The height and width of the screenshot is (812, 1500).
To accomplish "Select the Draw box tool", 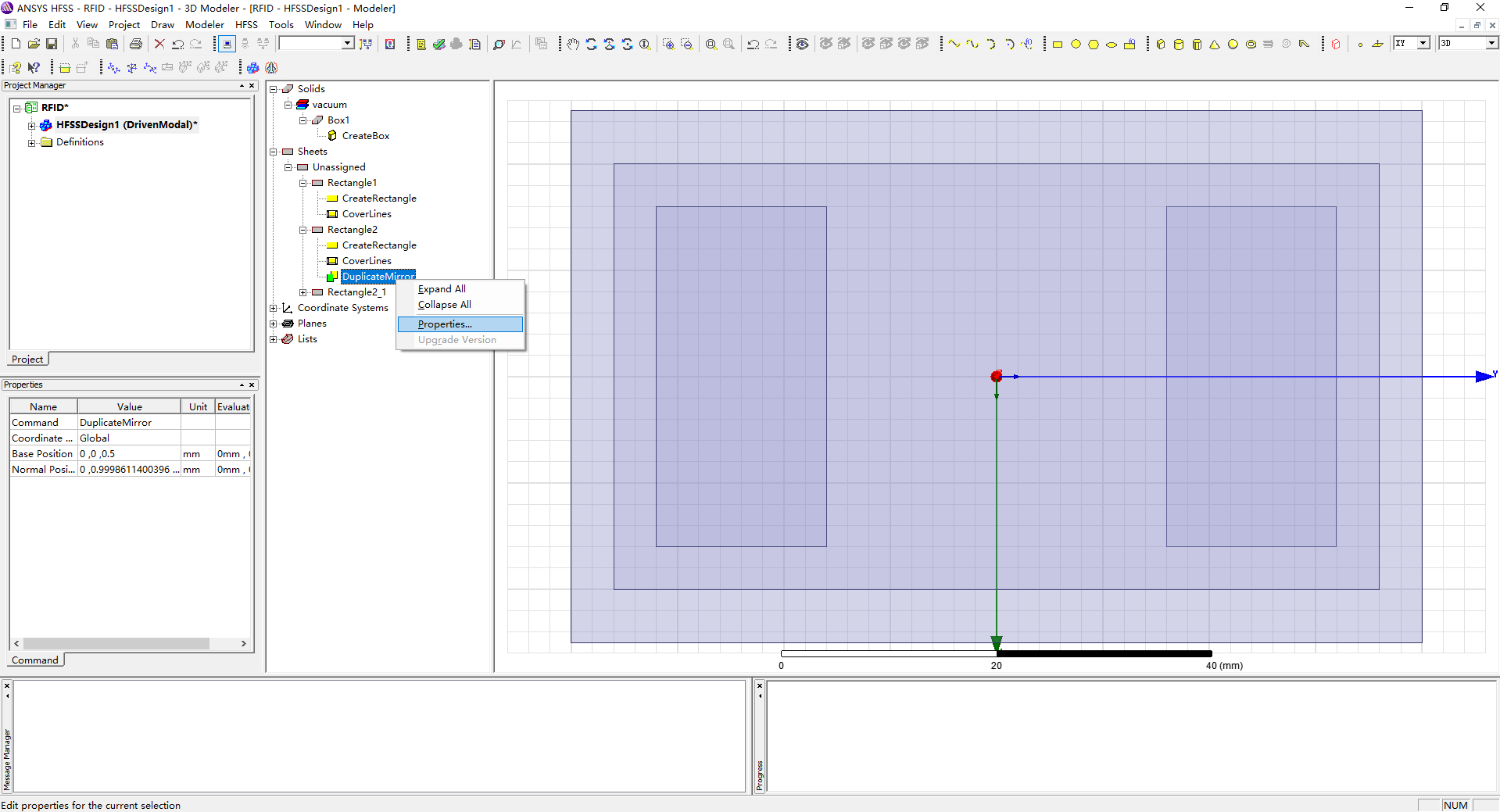I will (1161, 45).
